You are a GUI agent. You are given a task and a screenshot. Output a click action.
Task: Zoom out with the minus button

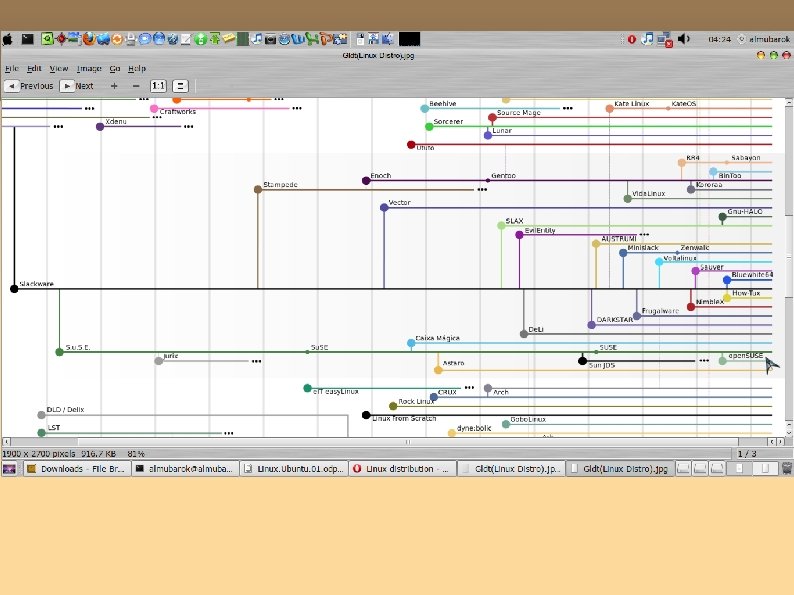136,86
